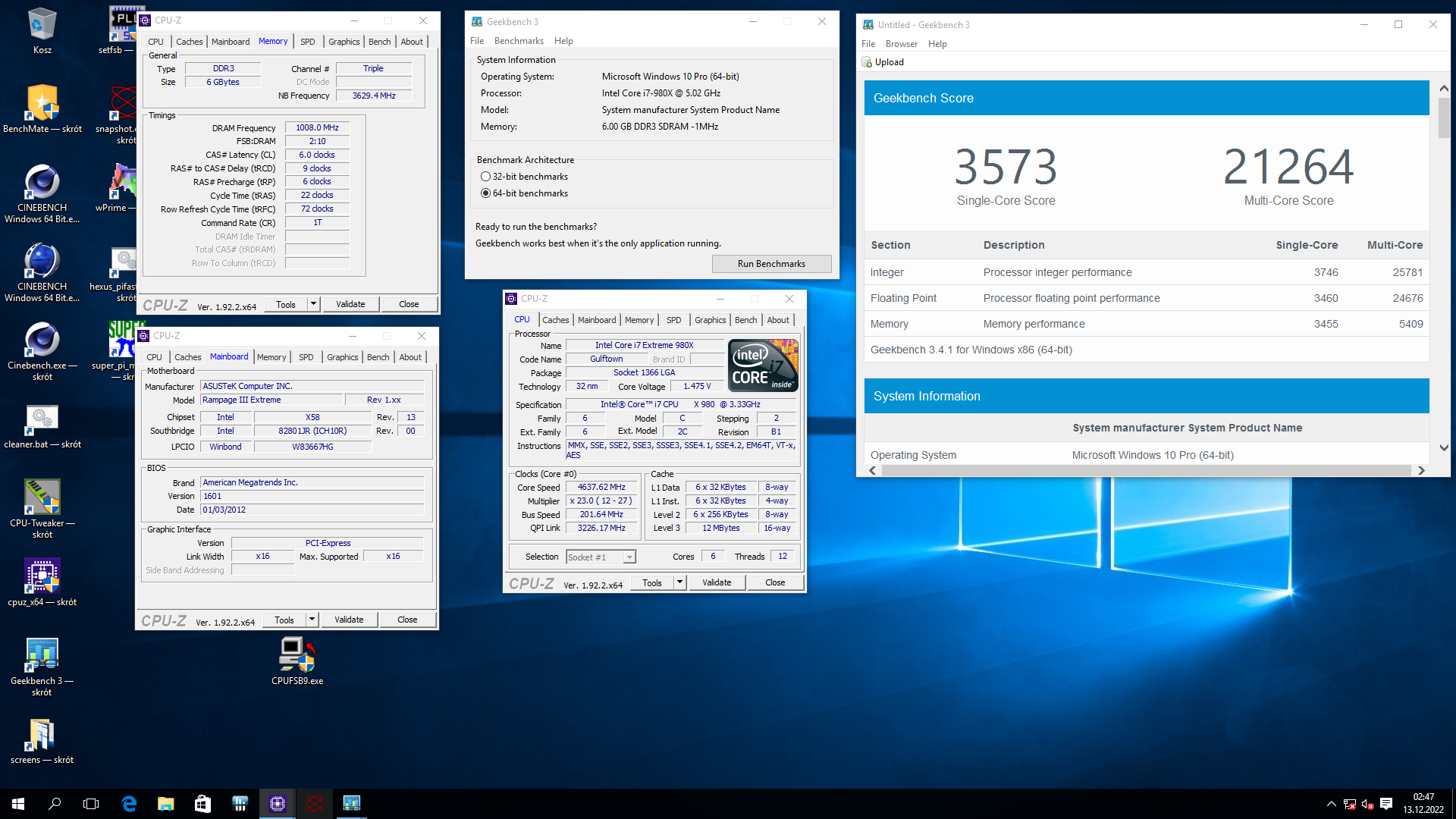Expand Tools dropdown in CPU-Z CPU window
Viewport: 1456px width, 819px height.
pos(679,582)
